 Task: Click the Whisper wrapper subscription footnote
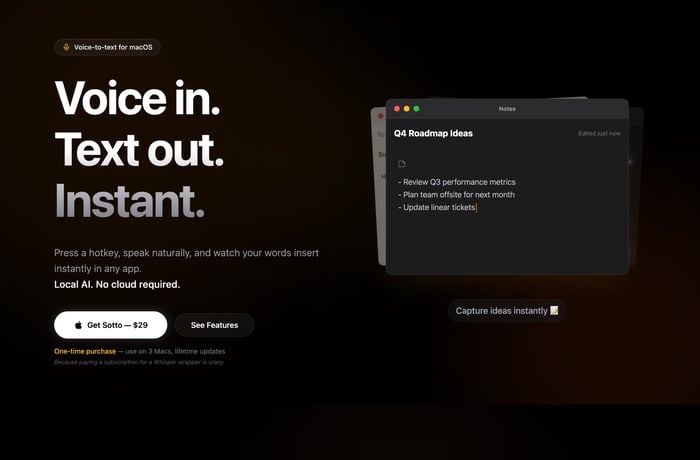point(139,362)
